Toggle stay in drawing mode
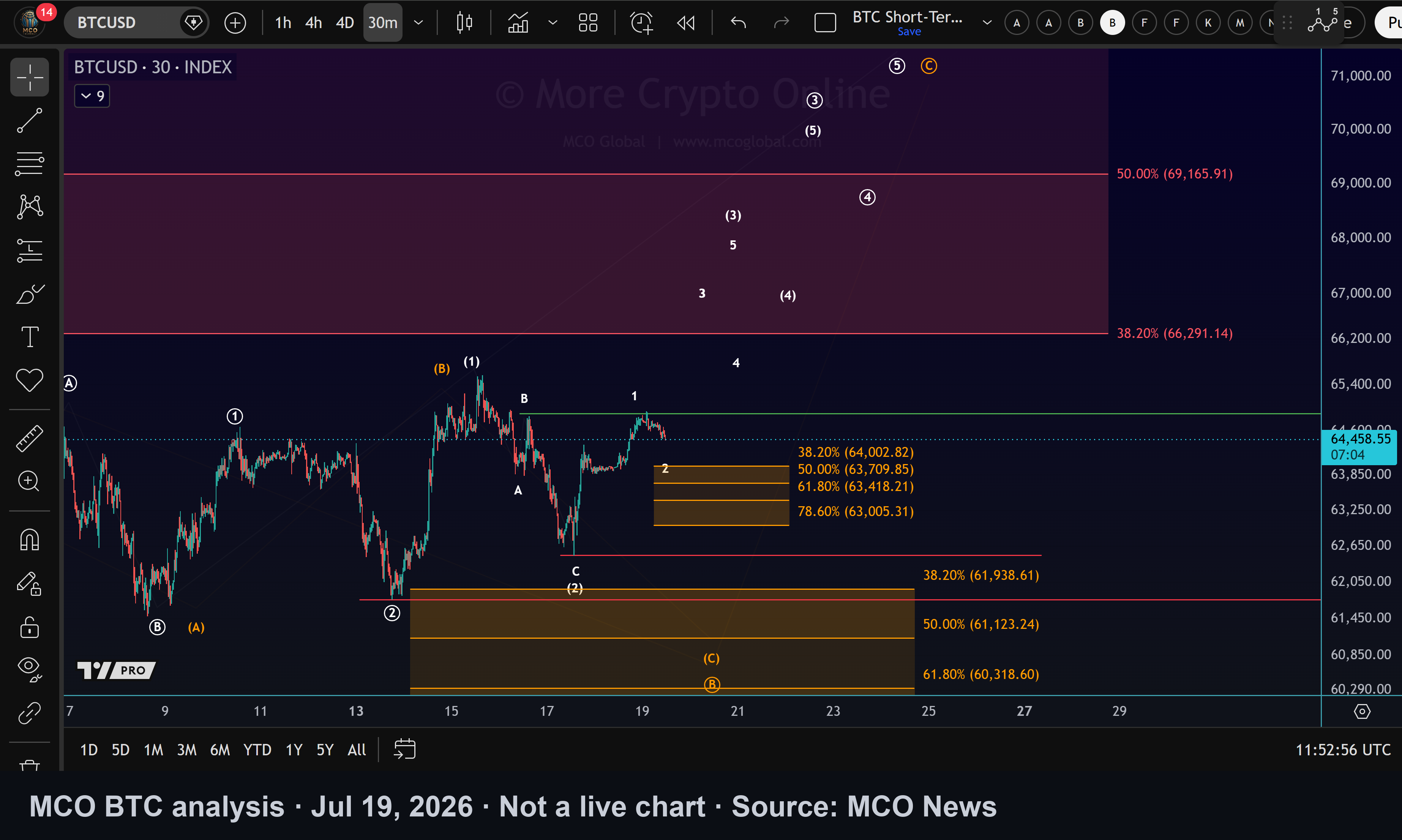 coord(30,584)
